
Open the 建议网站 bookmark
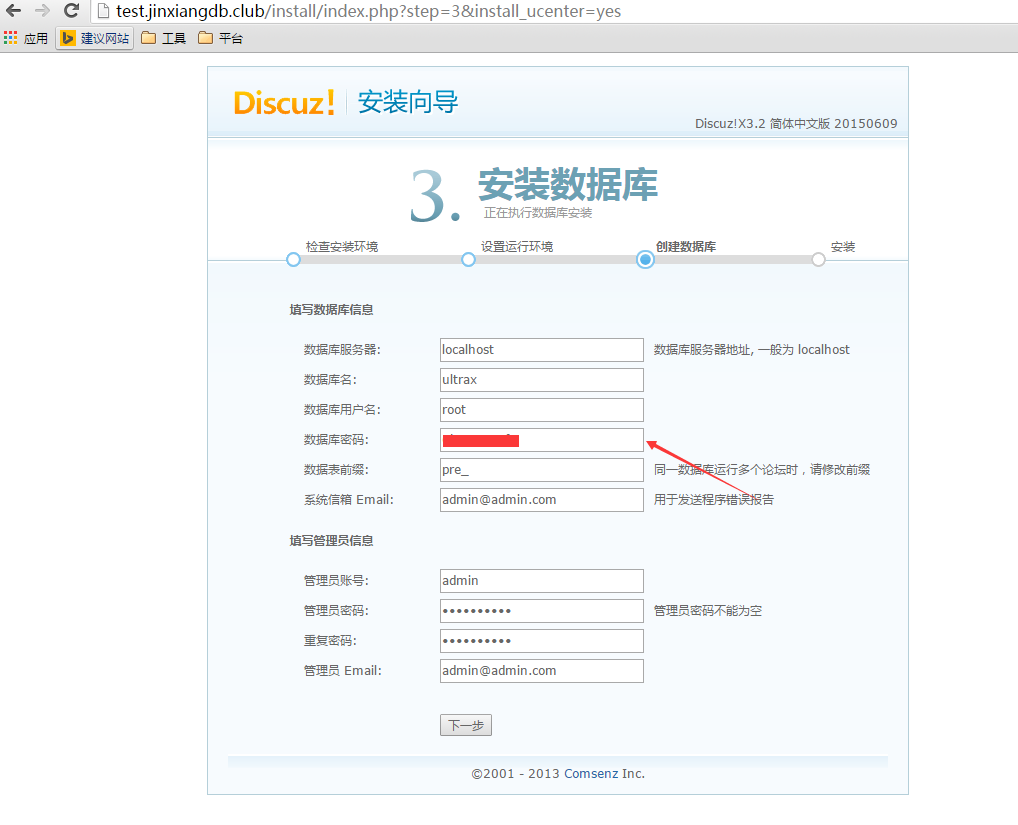[x=95, y=38]
